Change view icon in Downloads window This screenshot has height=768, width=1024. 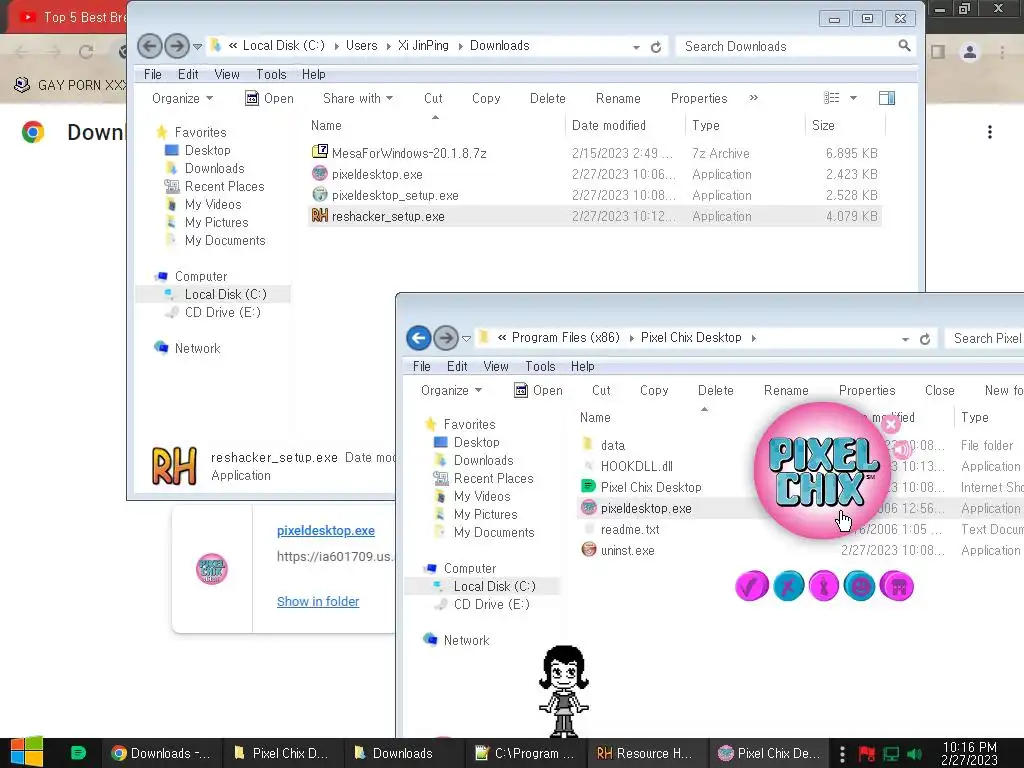point(831,98)
